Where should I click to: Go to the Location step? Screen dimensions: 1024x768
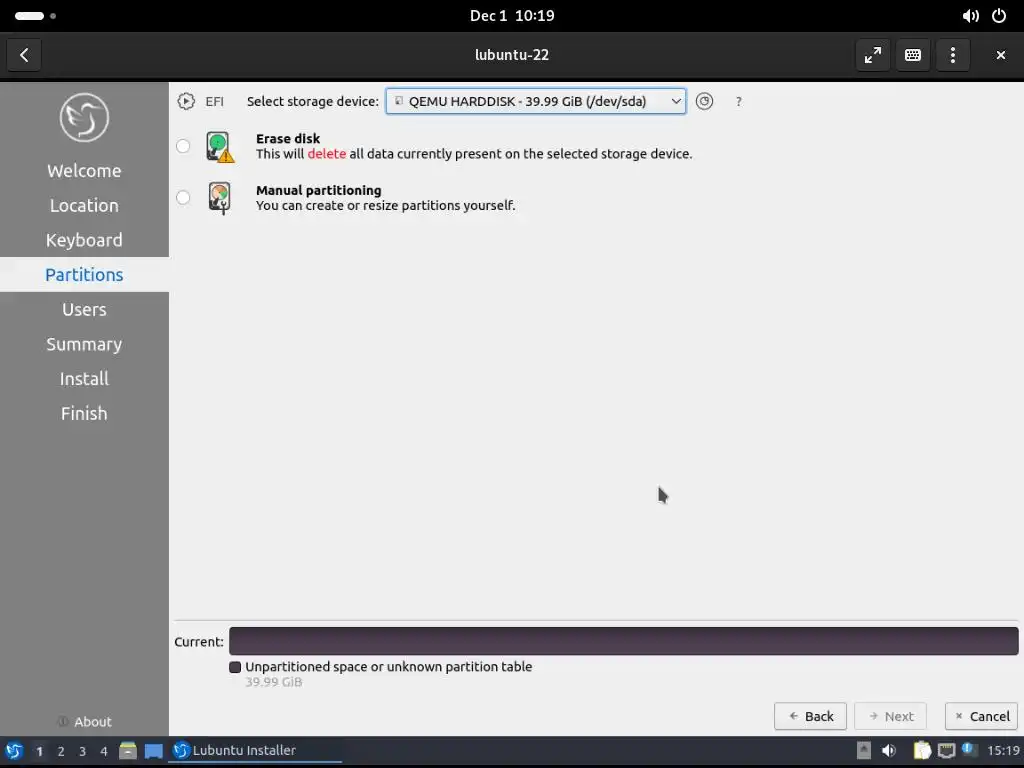(84, 206)
